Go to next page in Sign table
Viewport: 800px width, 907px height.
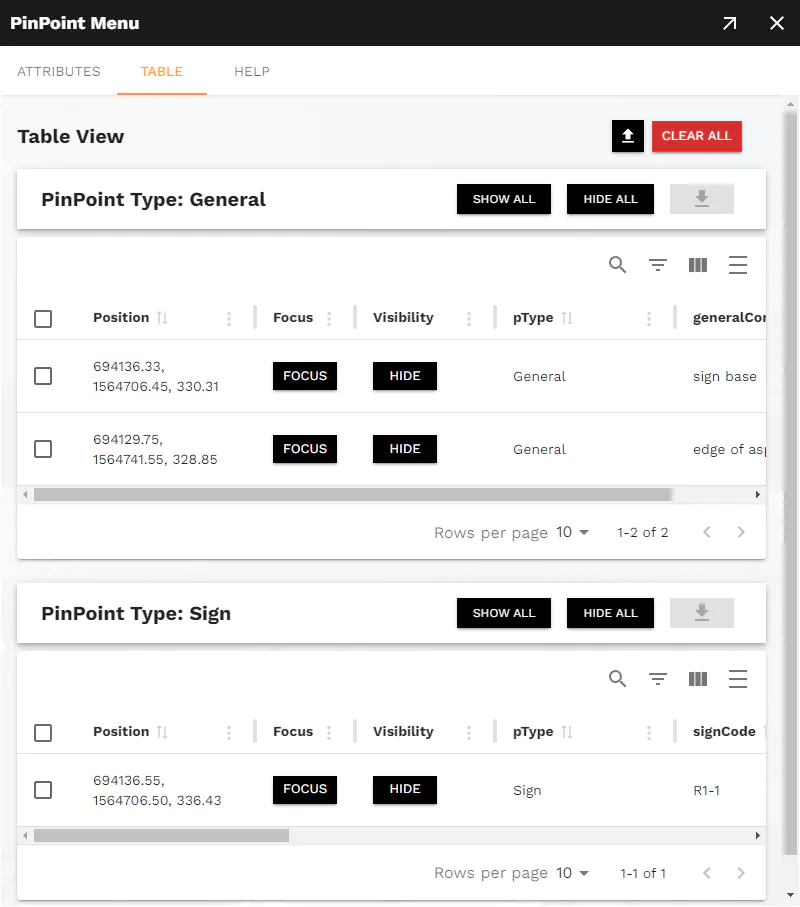740,873
